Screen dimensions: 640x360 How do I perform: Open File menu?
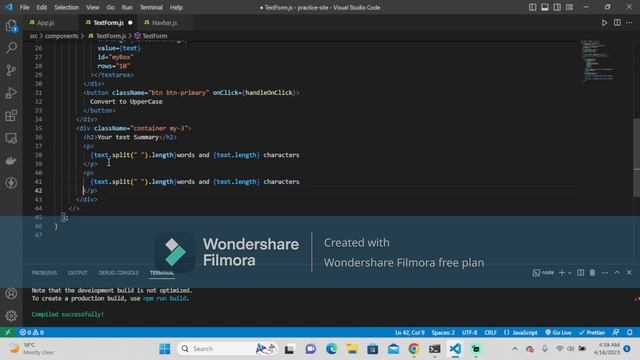[24, 7]
